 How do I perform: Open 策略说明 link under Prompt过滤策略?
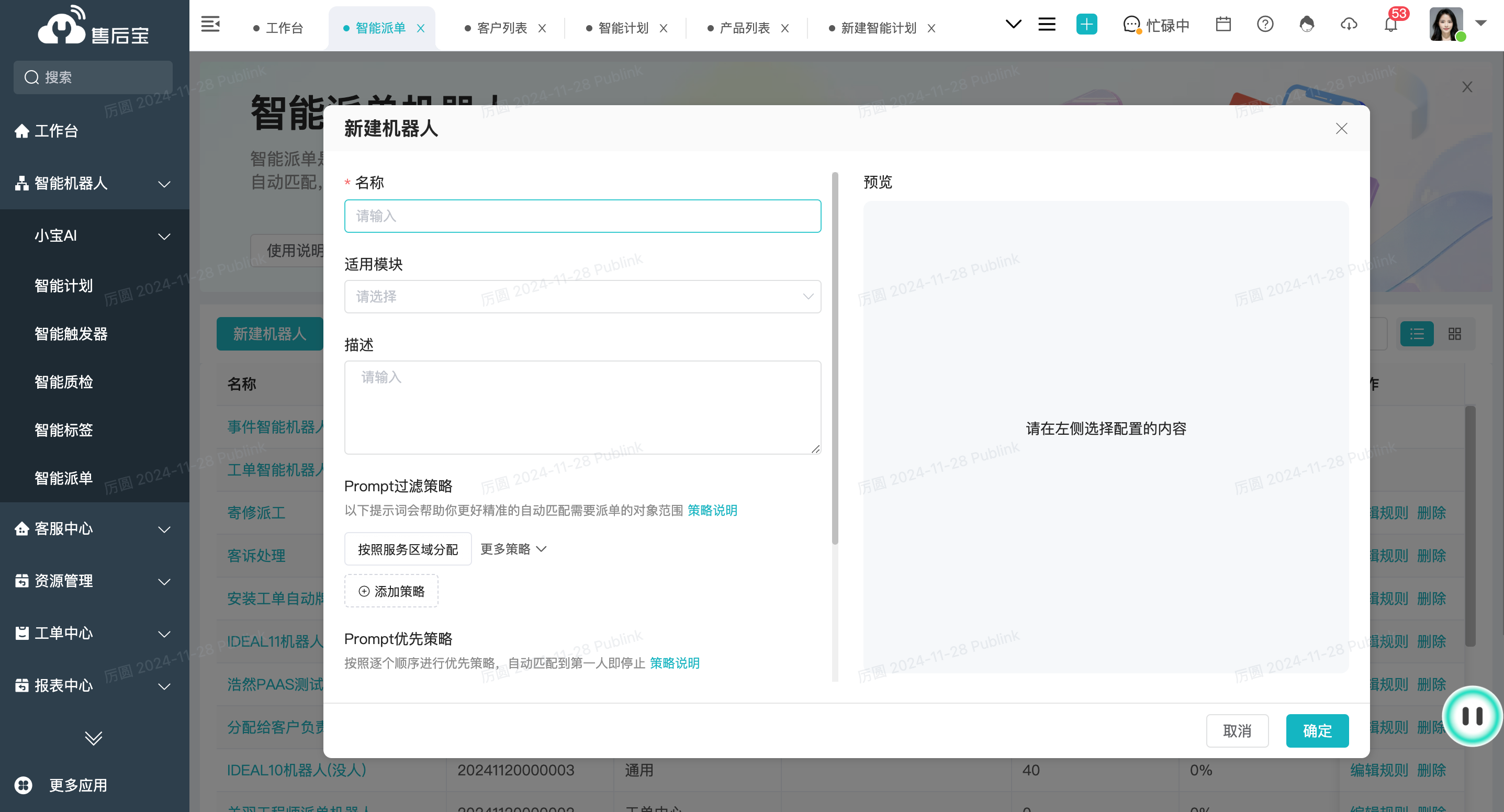[x=712, y=510]
